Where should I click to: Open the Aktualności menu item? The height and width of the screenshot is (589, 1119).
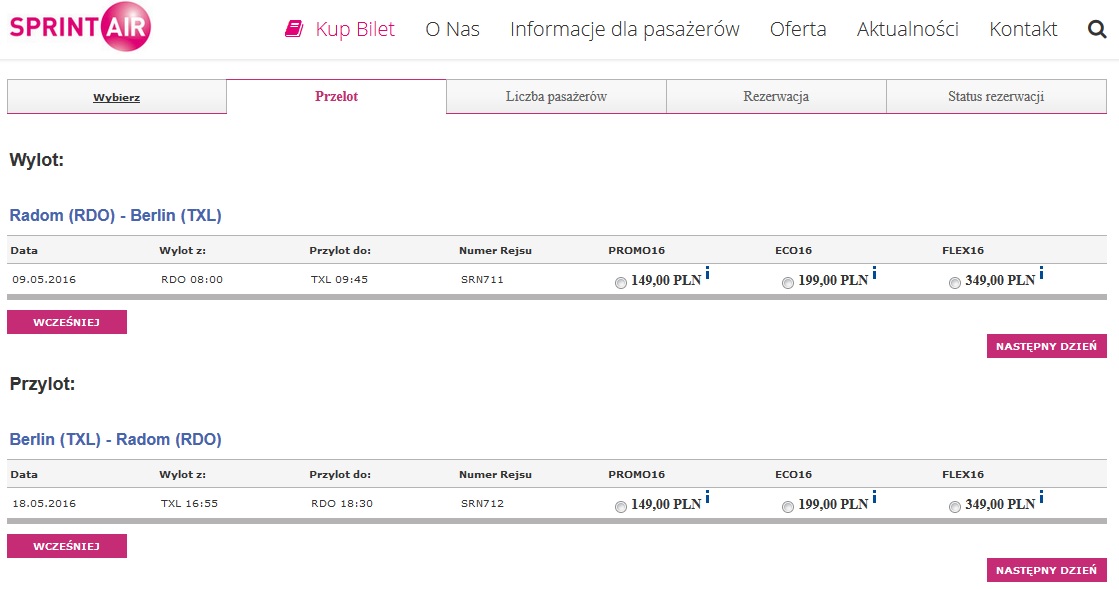pos(908,29)
